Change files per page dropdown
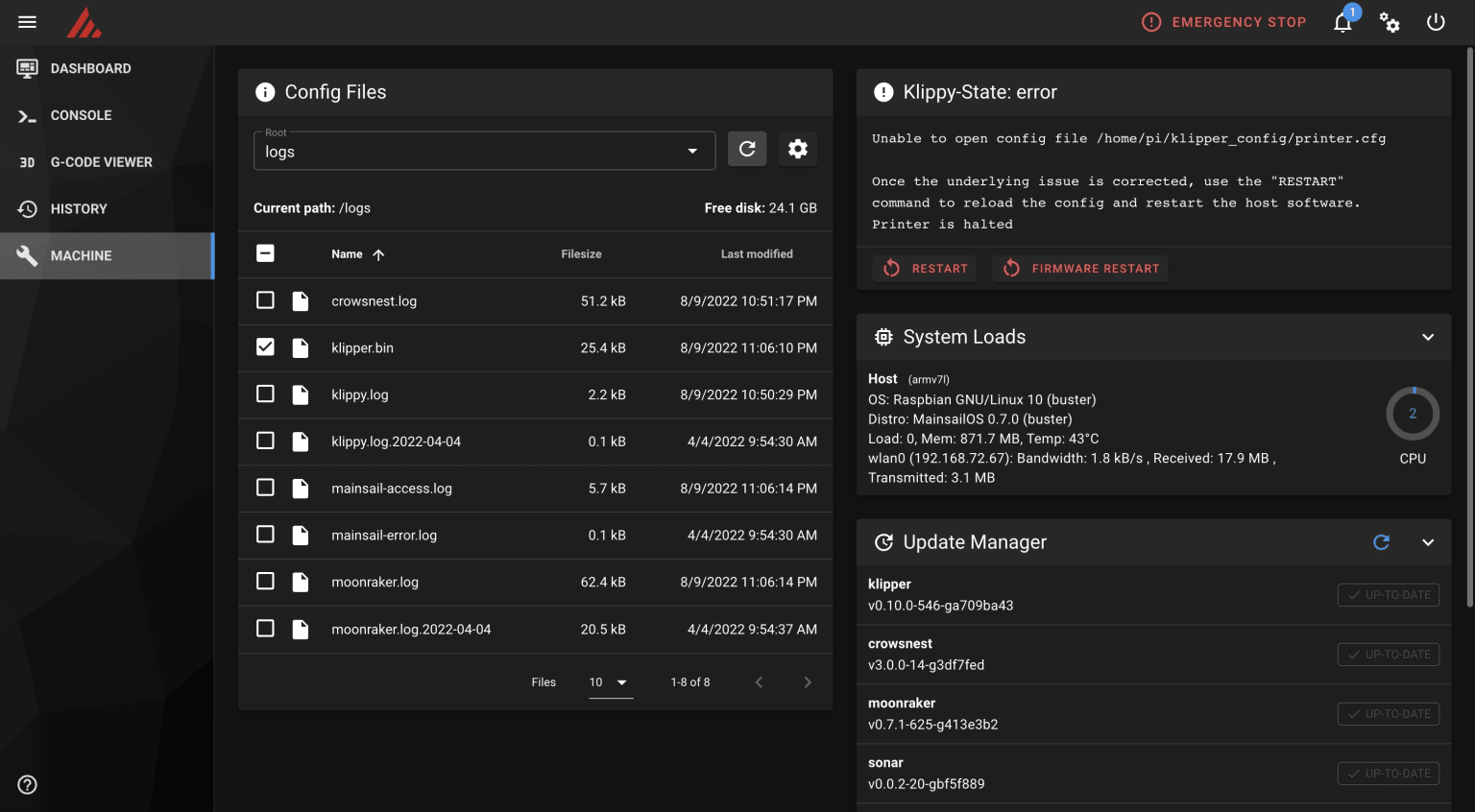The image size is (1475, 812). point(611,682)
